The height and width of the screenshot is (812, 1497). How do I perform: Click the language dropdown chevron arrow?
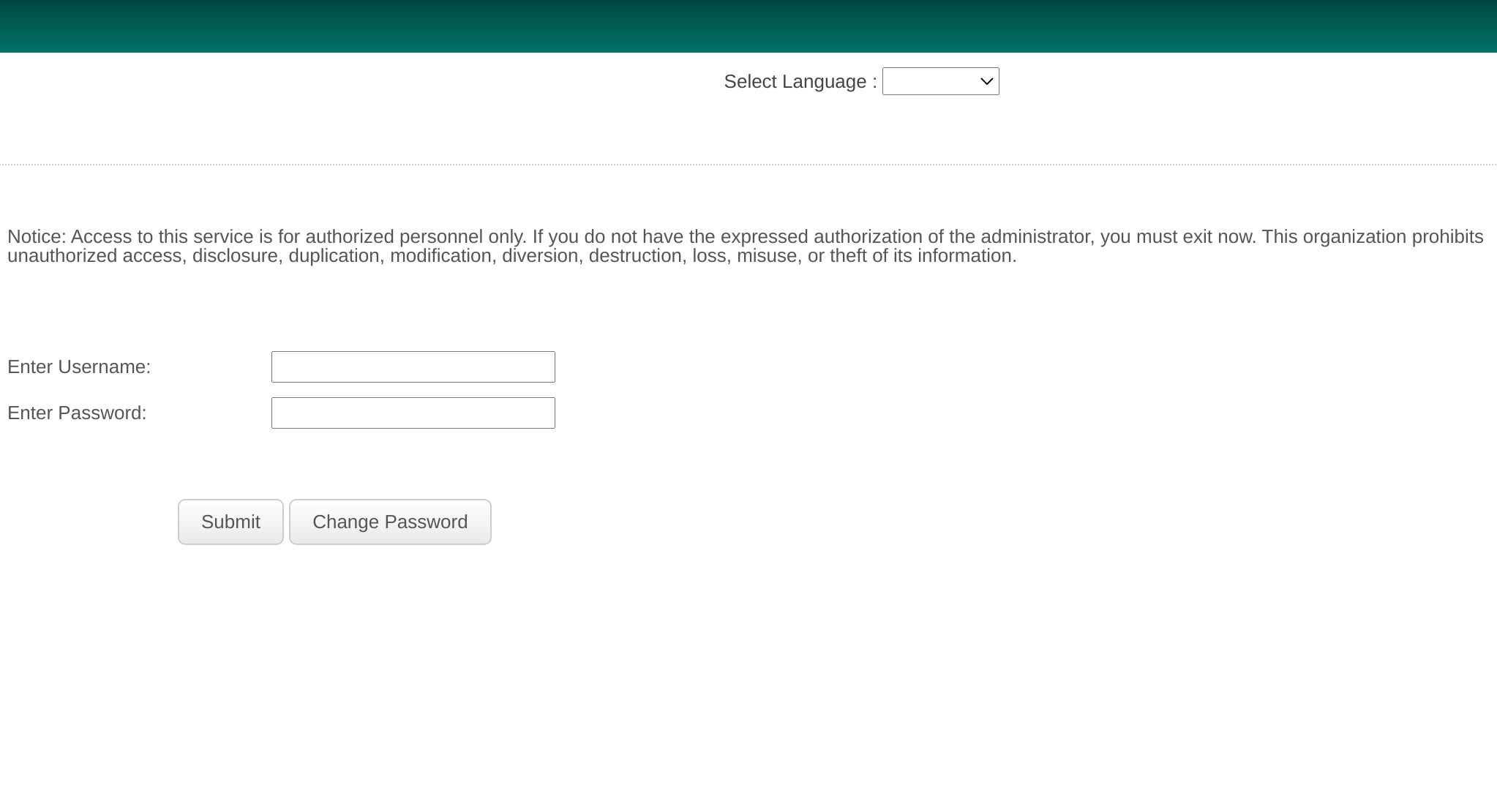click(986, 81)
